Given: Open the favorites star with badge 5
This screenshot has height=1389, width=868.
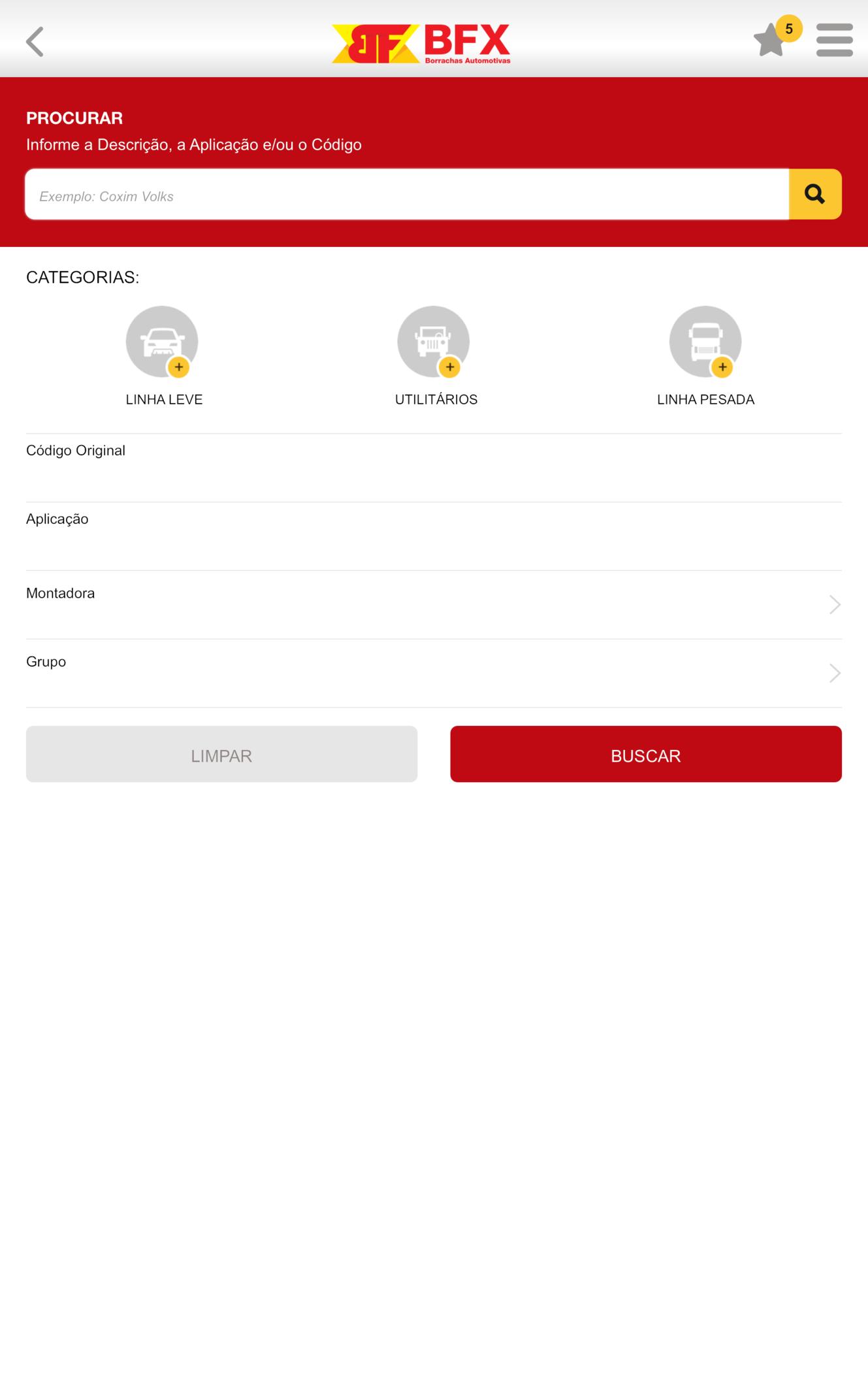Looking at the screenshot, I should coord(777,37).
